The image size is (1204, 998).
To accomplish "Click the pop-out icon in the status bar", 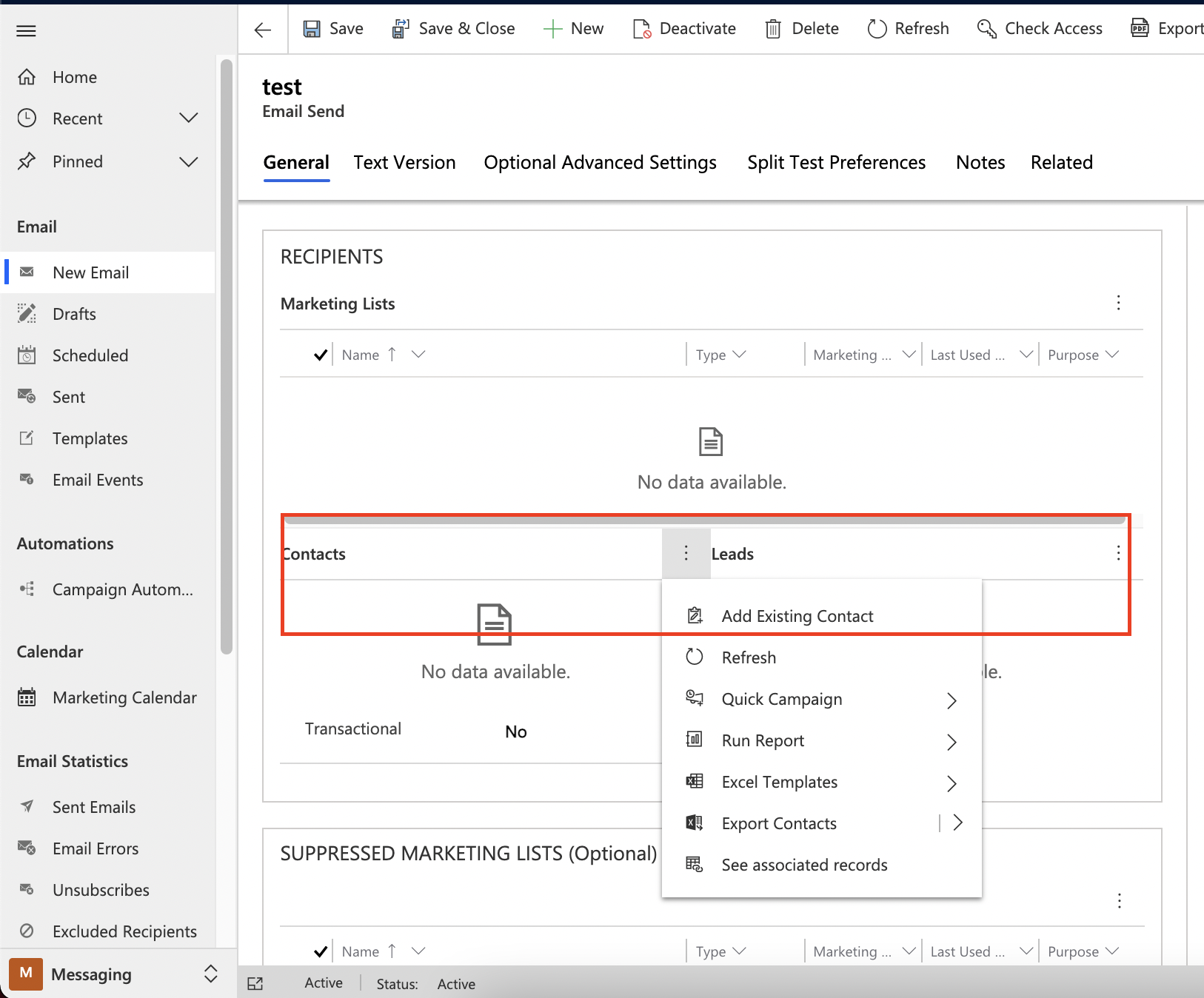I will [x=255, y=984].
